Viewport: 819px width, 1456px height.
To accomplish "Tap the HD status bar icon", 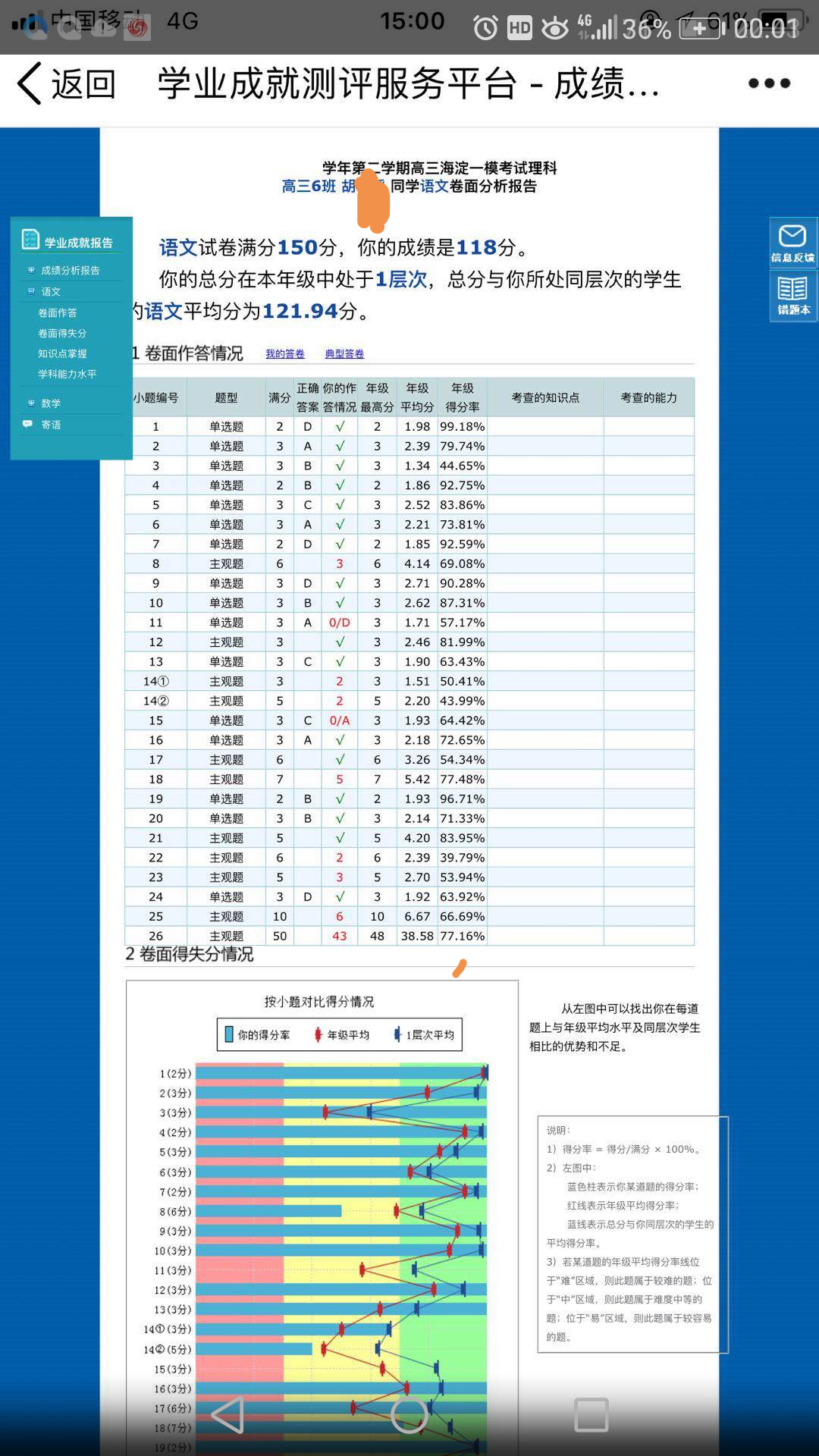I will (x=519, y=29).
